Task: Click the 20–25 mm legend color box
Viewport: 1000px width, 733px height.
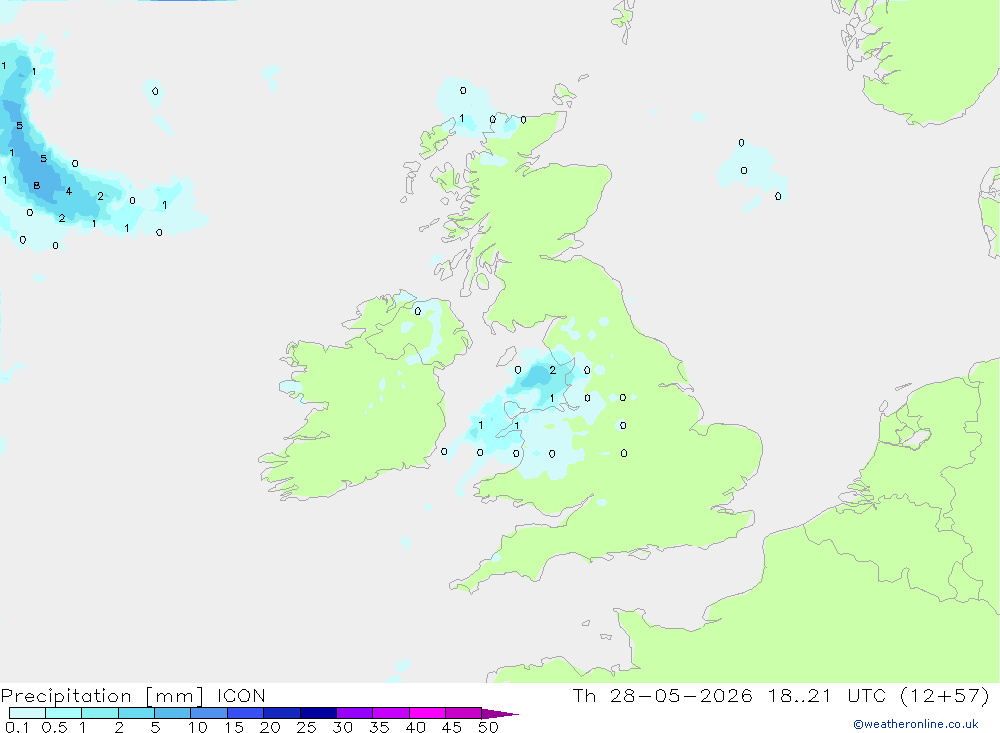Action: [282, 713]
